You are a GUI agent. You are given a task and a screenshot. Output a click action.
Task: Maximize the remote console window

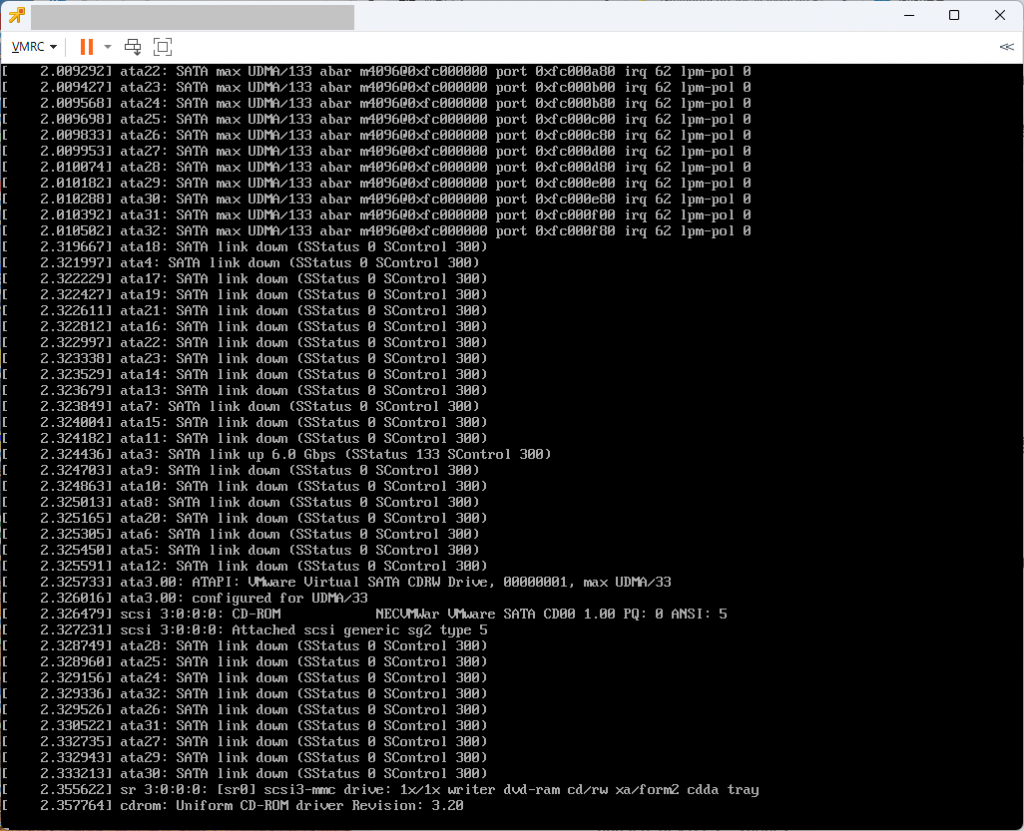[x=954, y=15]
